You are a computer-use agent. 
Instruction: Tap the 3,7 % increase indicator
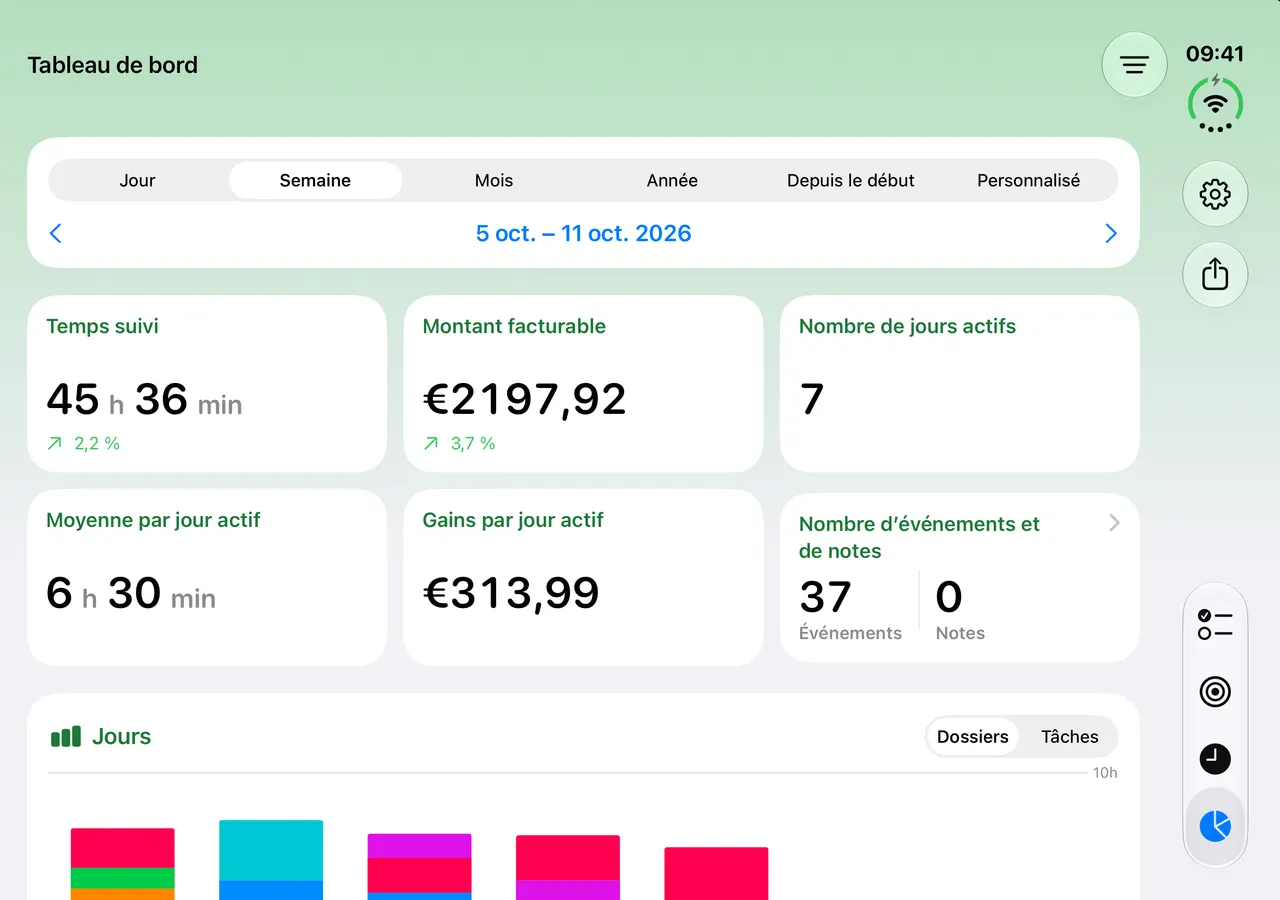(x=460, y=443)
